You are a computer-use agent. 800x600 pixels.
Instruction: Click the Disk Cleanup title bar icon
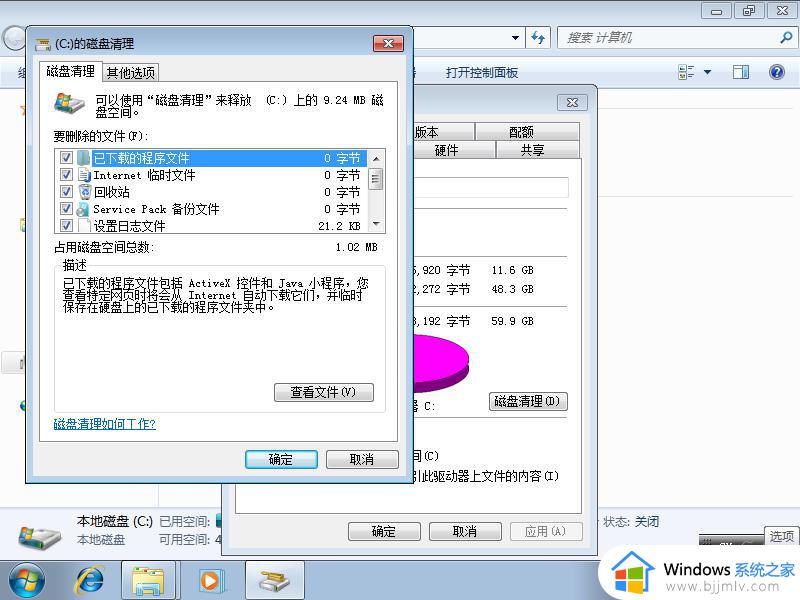click(x=43, y=44)
